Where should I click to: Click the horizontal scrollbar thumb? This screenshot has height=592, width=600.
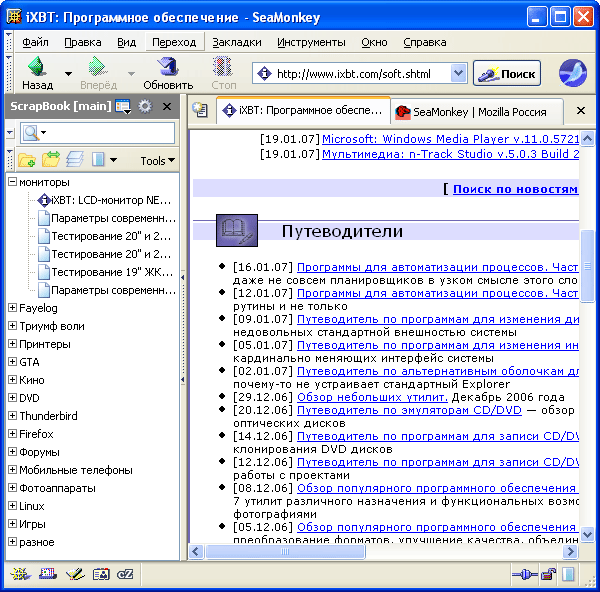(285, 551)
